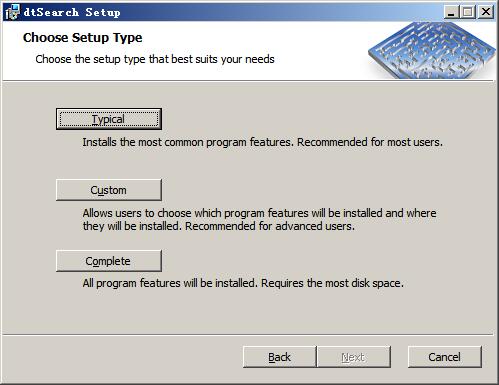499x385 pixels.
Task: Click the maximize window button
Action: (468, 12)
